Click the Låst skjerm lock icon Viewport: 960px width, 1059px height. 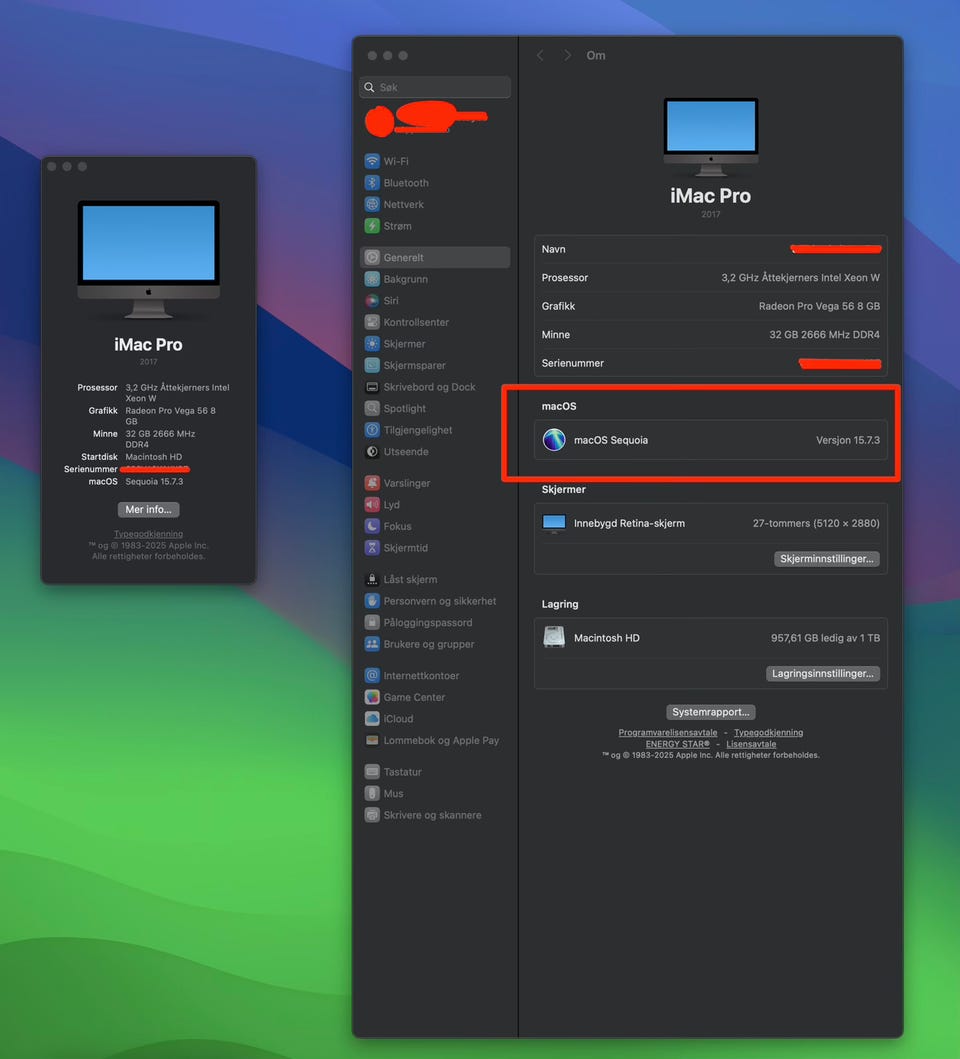372,579
